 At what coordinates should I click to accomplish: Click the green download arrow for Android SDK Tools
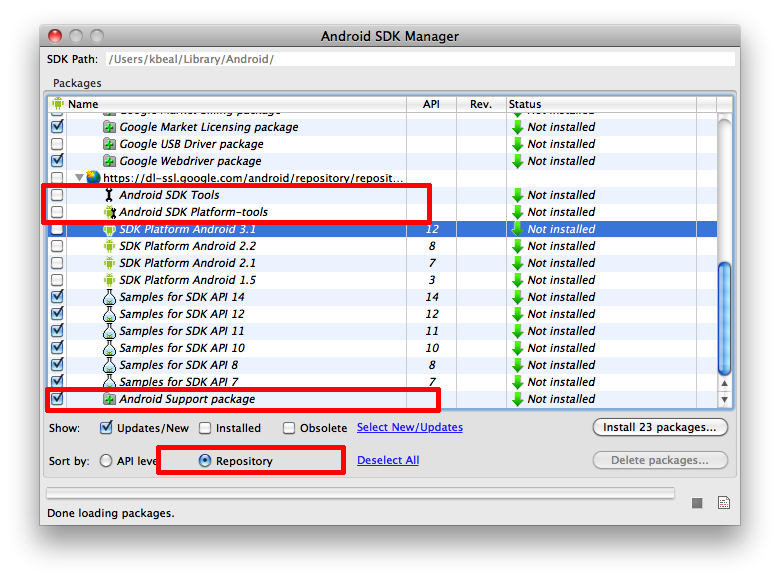(517, 195)
